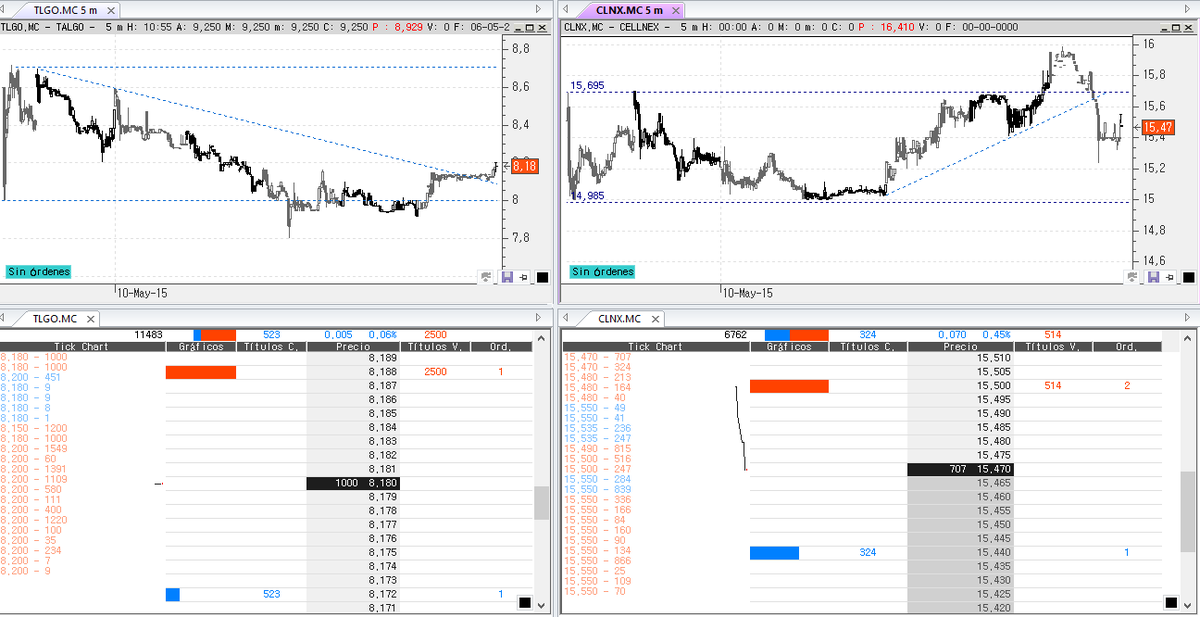1200x617 pixels.
Task: Click tick entry '15,490 - 815' in CLNX list
Action: coord(598,449)
